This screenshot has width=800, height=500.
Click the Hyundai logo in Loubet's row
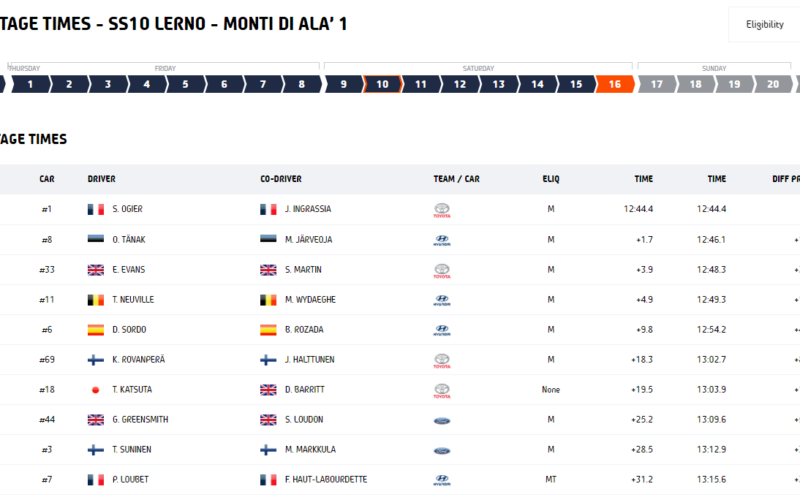point(442,480)
